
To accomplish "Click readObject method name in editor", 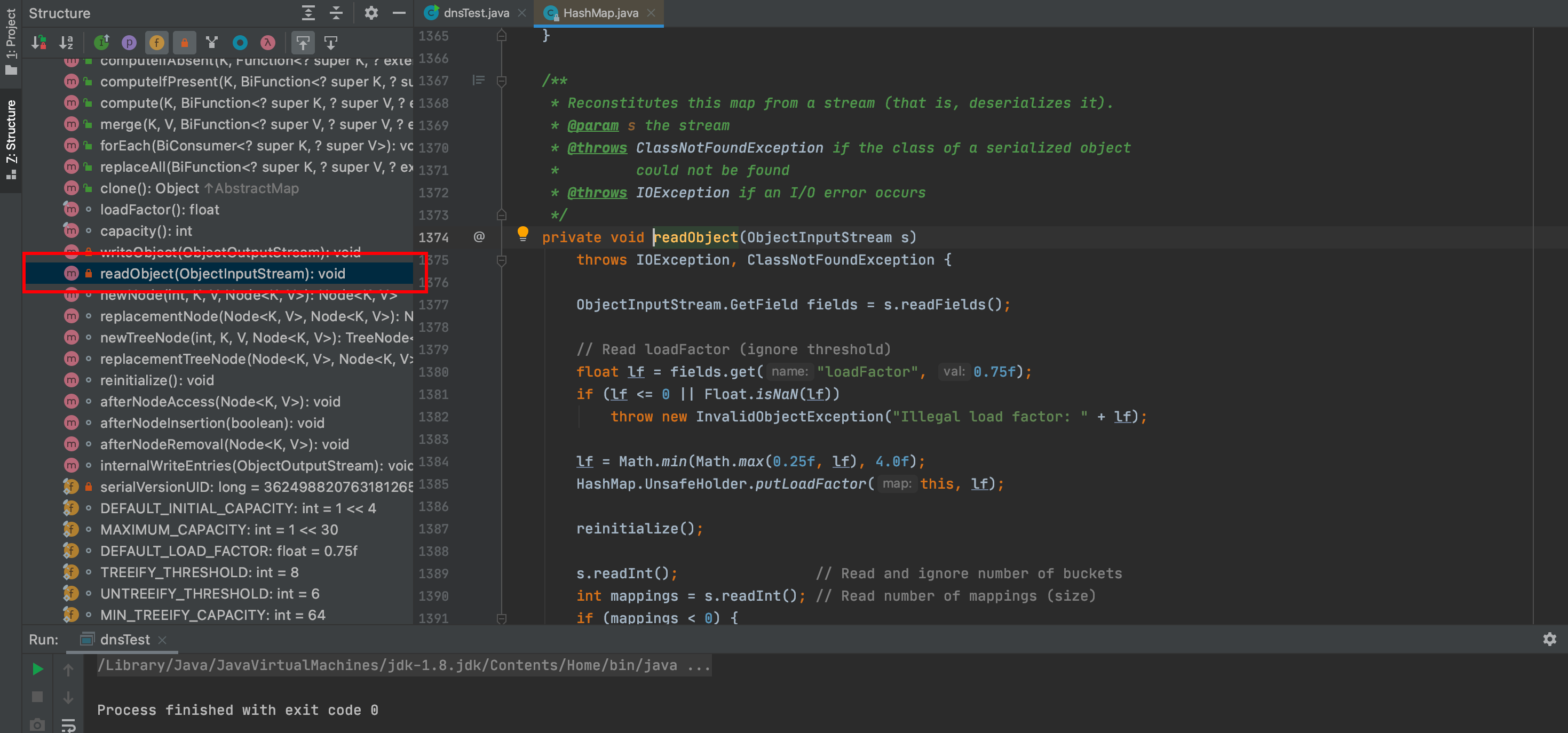I will [x=696, y=237].
